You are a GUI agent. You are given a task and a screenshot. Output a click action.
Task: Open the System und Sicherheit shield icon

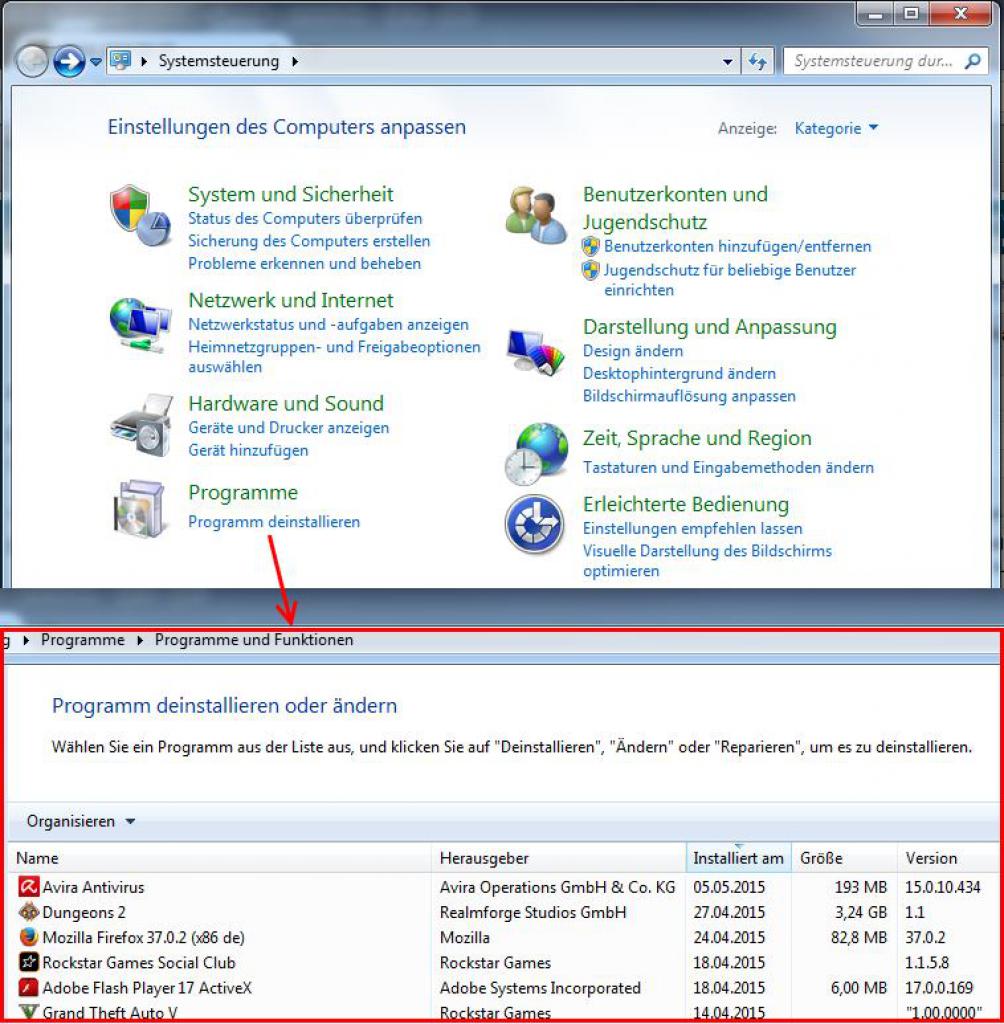click(140, 215)
